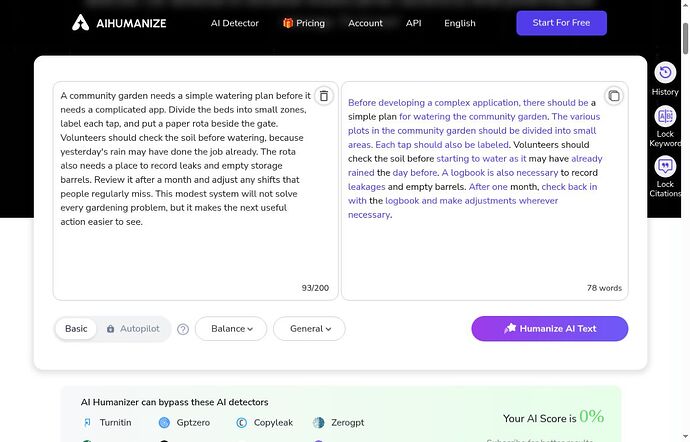
Task: Copy humanized output with copy icon
Action: [613, 96]
